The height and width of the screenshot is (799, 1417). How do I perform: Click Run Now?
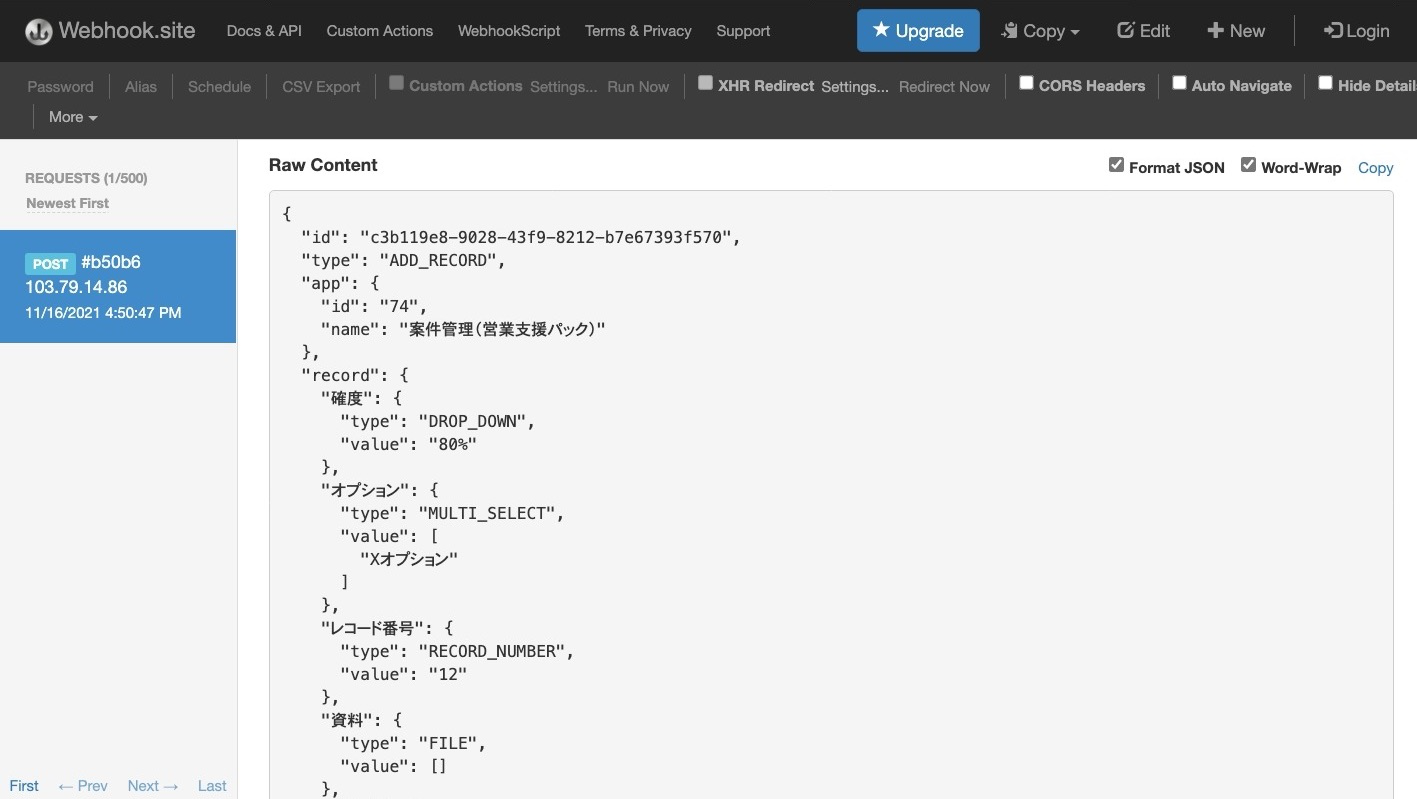pyautogui.click(x=638, y=86)
